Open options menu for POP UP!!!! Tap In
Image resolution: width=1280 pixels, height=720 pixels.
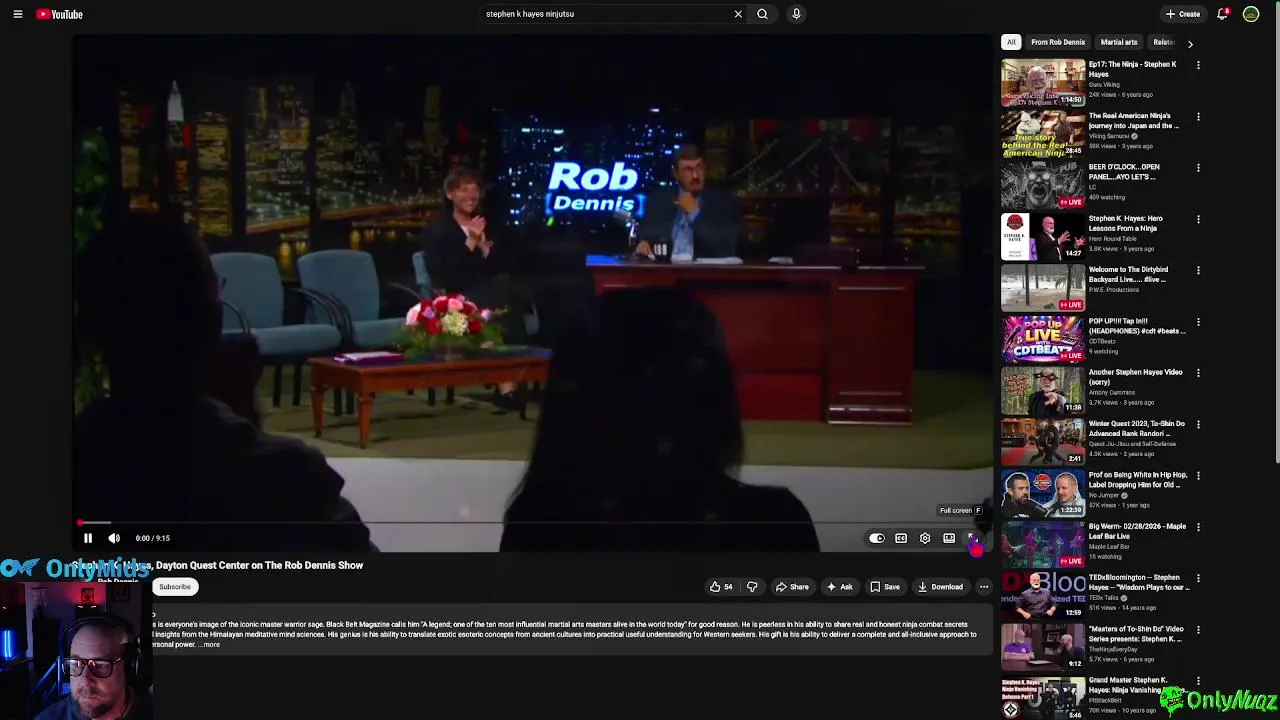1198,322
